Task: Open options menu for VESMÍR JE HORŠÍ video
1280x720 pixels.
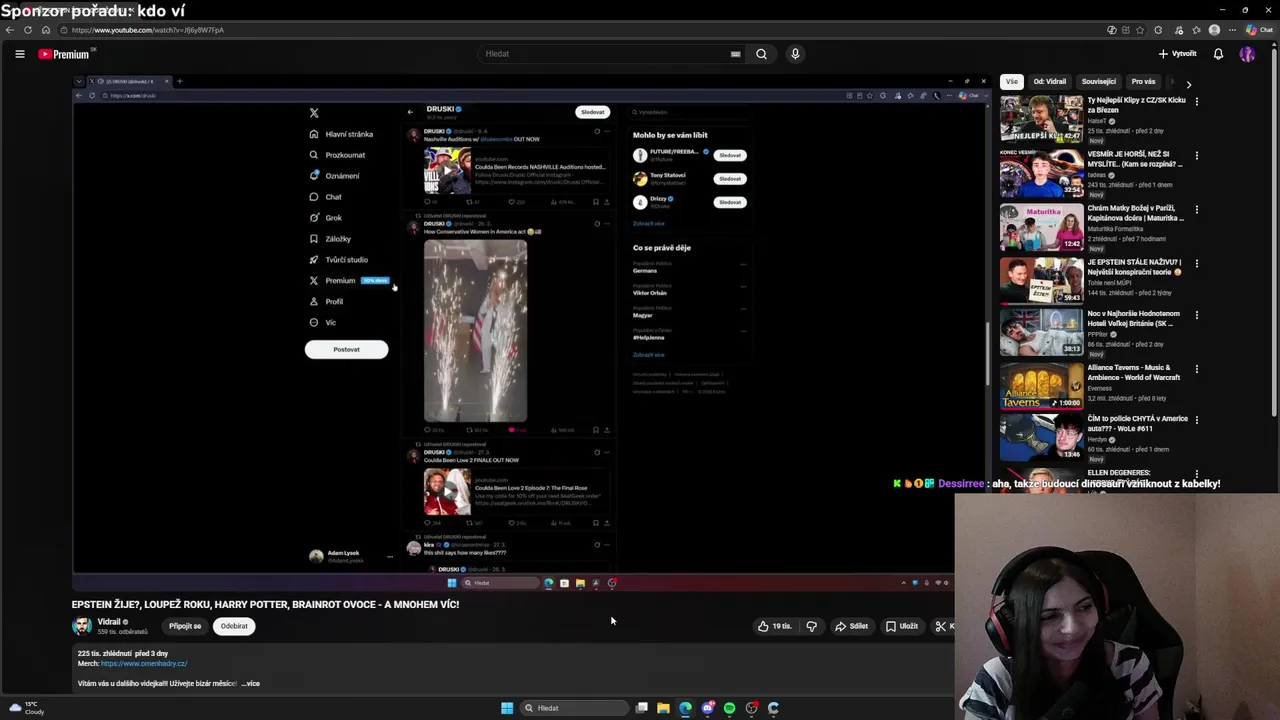Action: (1196, 155)
